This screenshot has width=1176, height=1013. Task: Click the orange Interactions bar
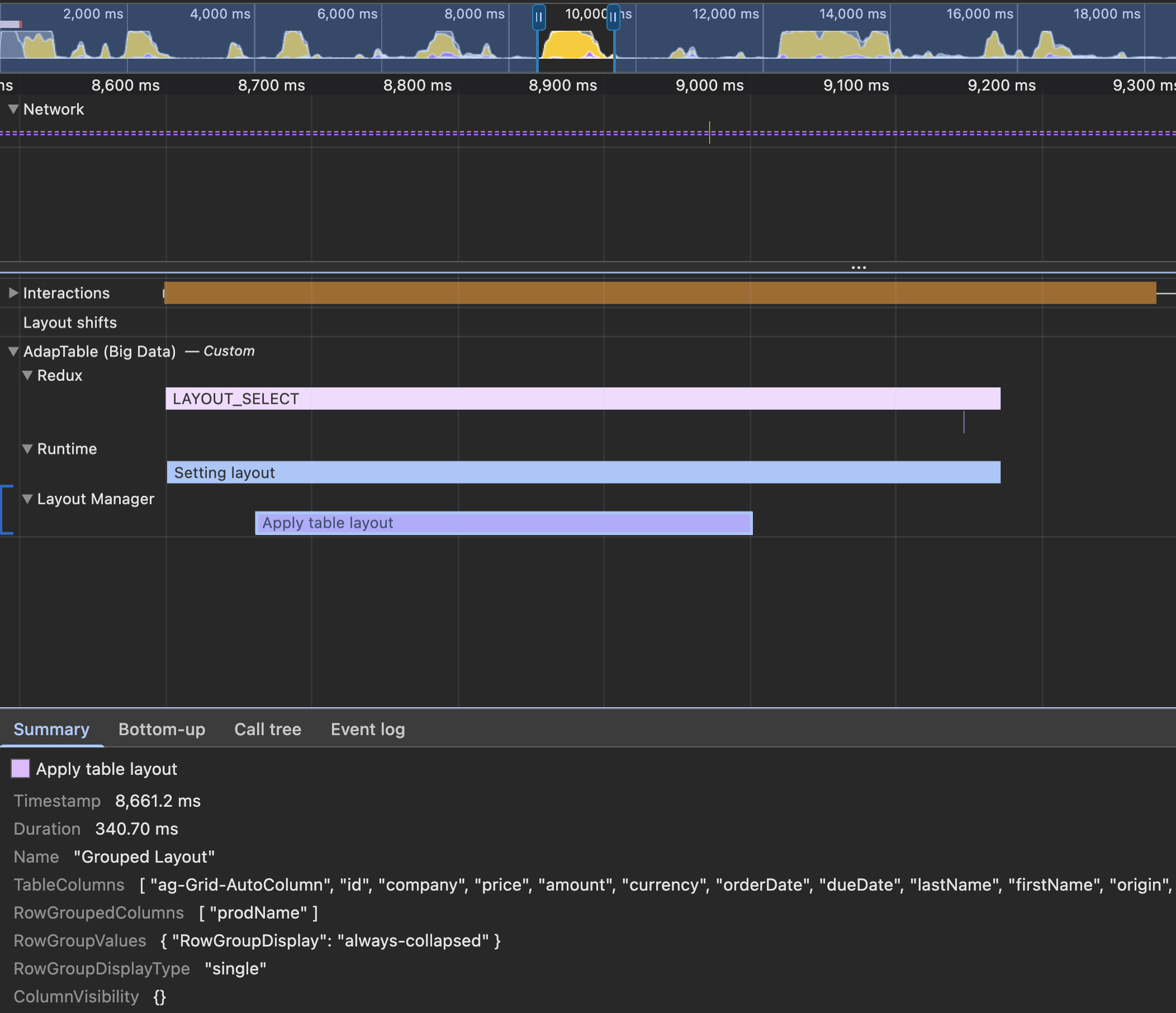(660, 293)
